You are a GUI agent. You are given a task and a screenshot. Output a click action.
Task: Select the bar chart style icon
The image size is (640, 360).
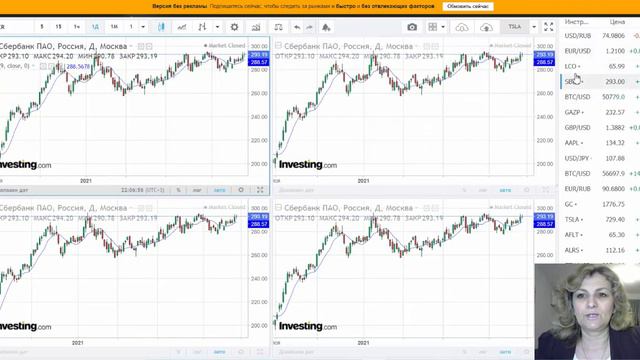pos(202,27)
